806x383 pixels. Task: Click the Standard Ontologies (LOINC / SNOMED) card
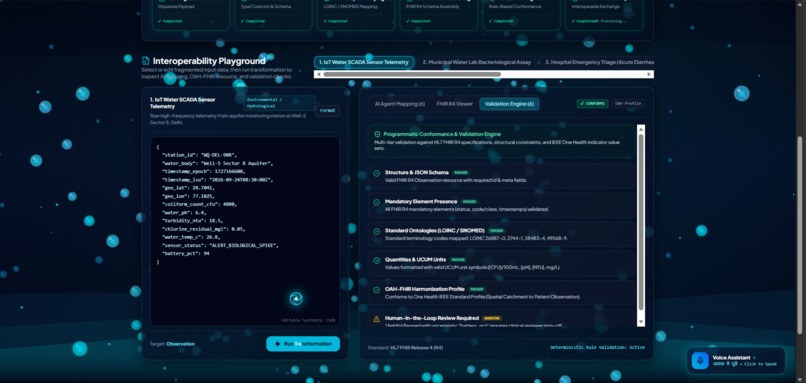pyautogui.click(x=502, y=234)
